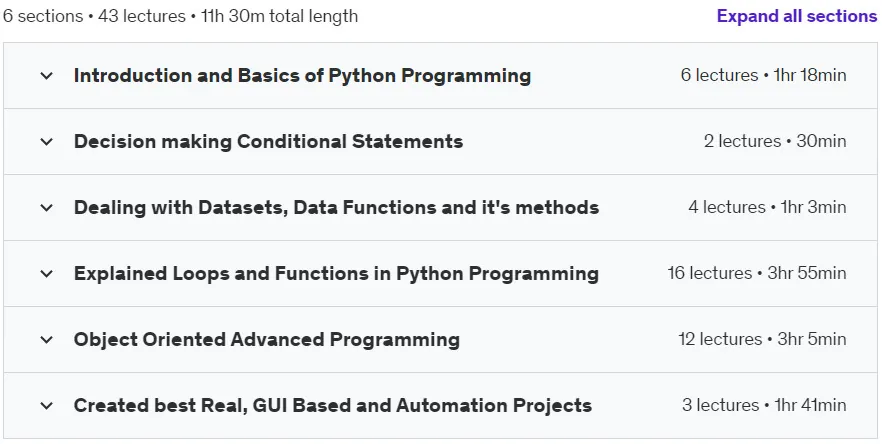Expand chevron beside Introduction and Basics of Python
Screen dimensions: 882x444
(x=47, y=75)
